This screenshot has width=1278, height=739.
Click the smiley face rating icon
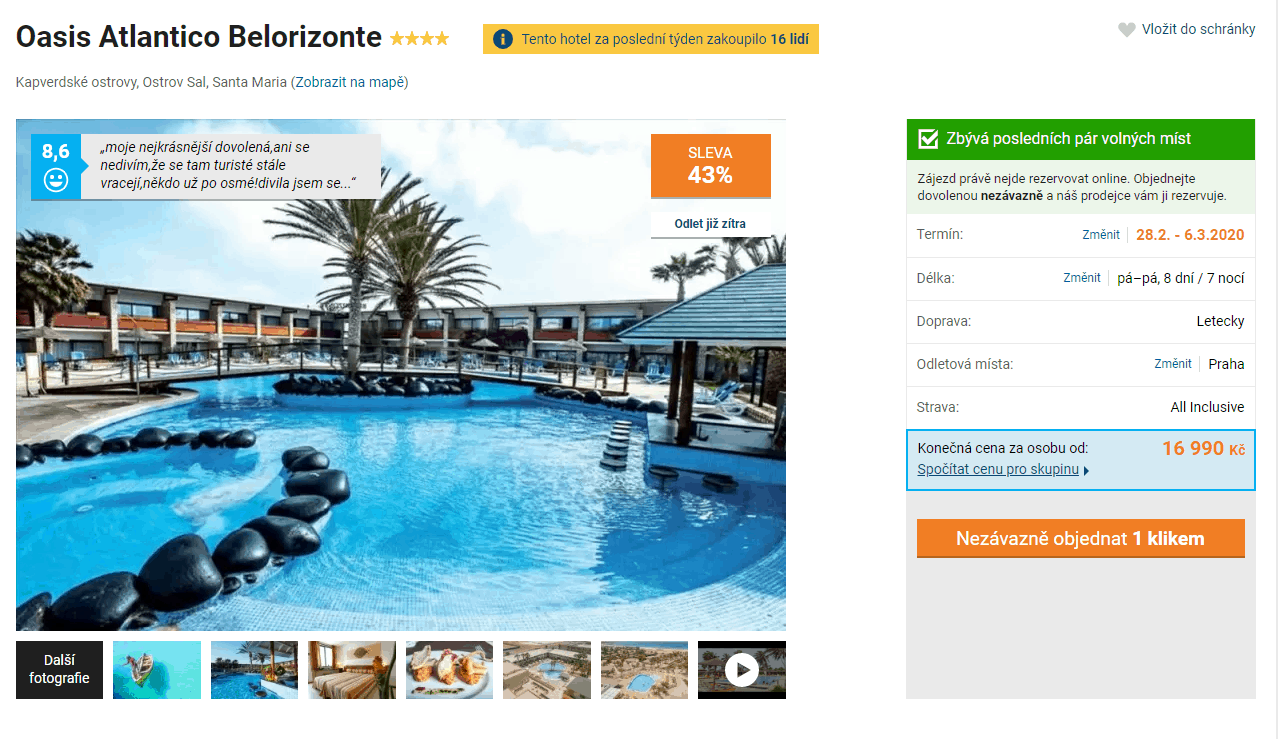pos(56,181)
